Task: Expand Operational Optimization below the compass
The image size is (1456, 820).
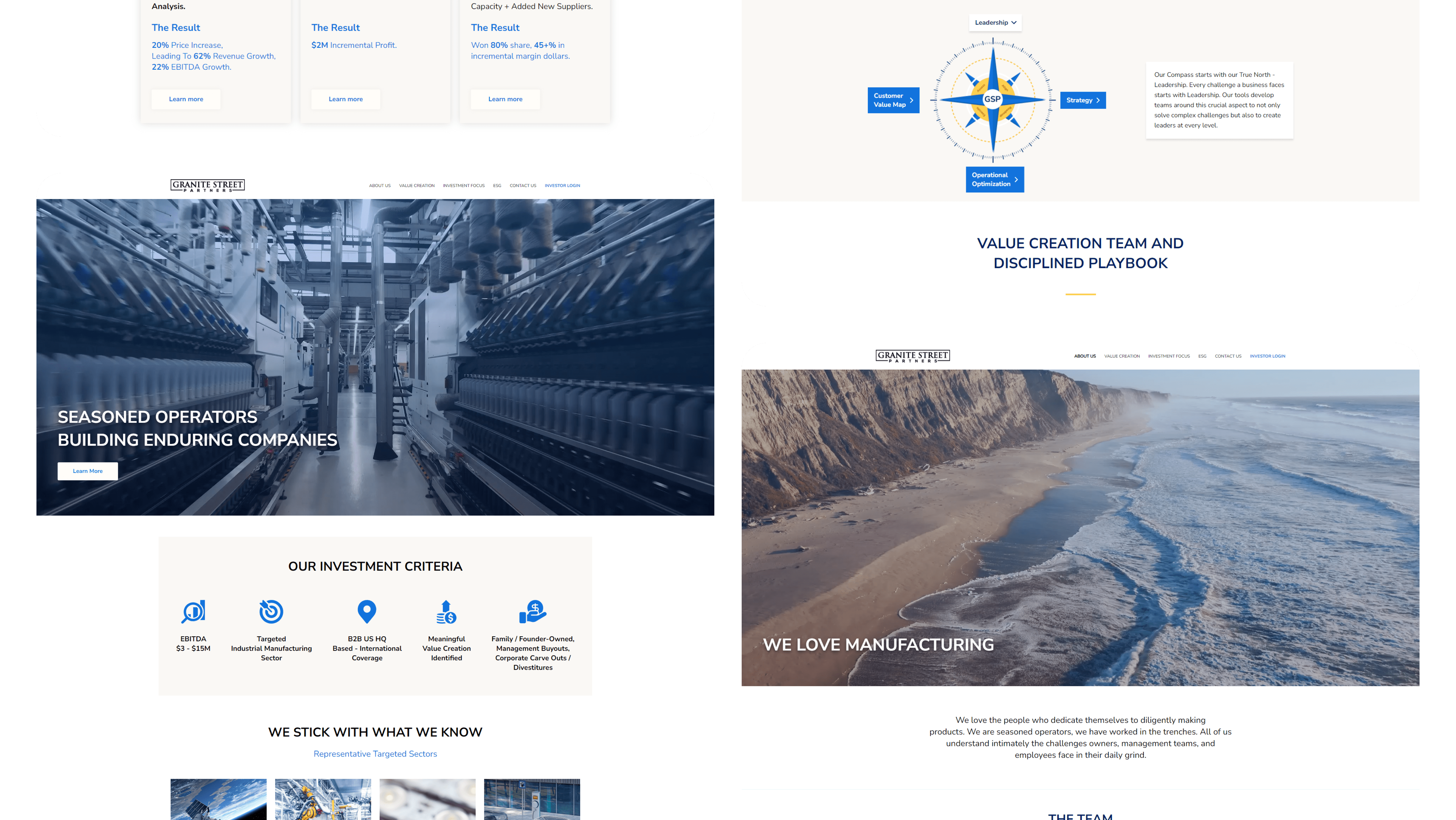Action: click(994, 179)
